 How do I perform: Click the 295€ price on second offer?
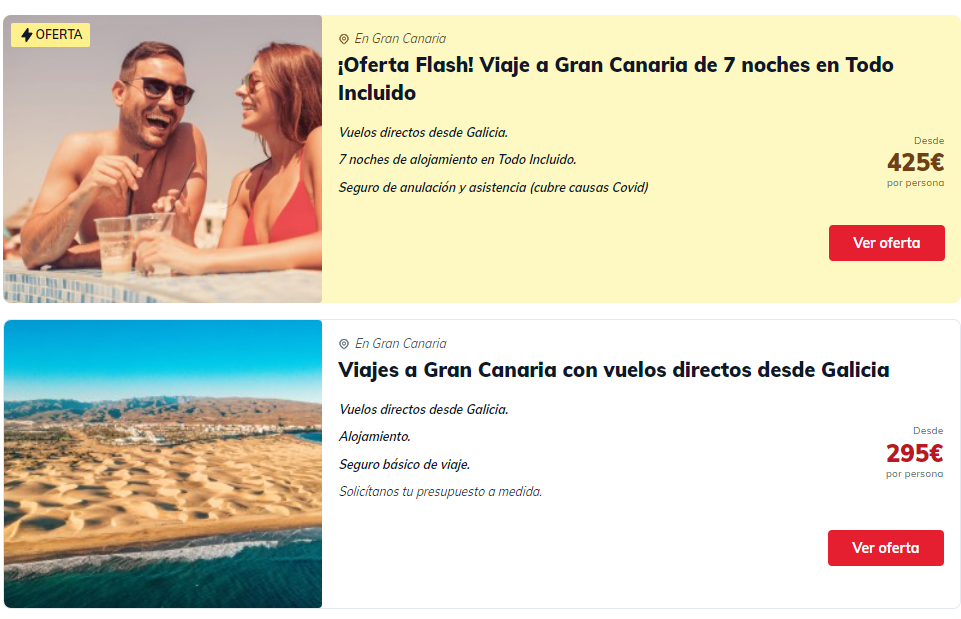[x=914, y=454]
